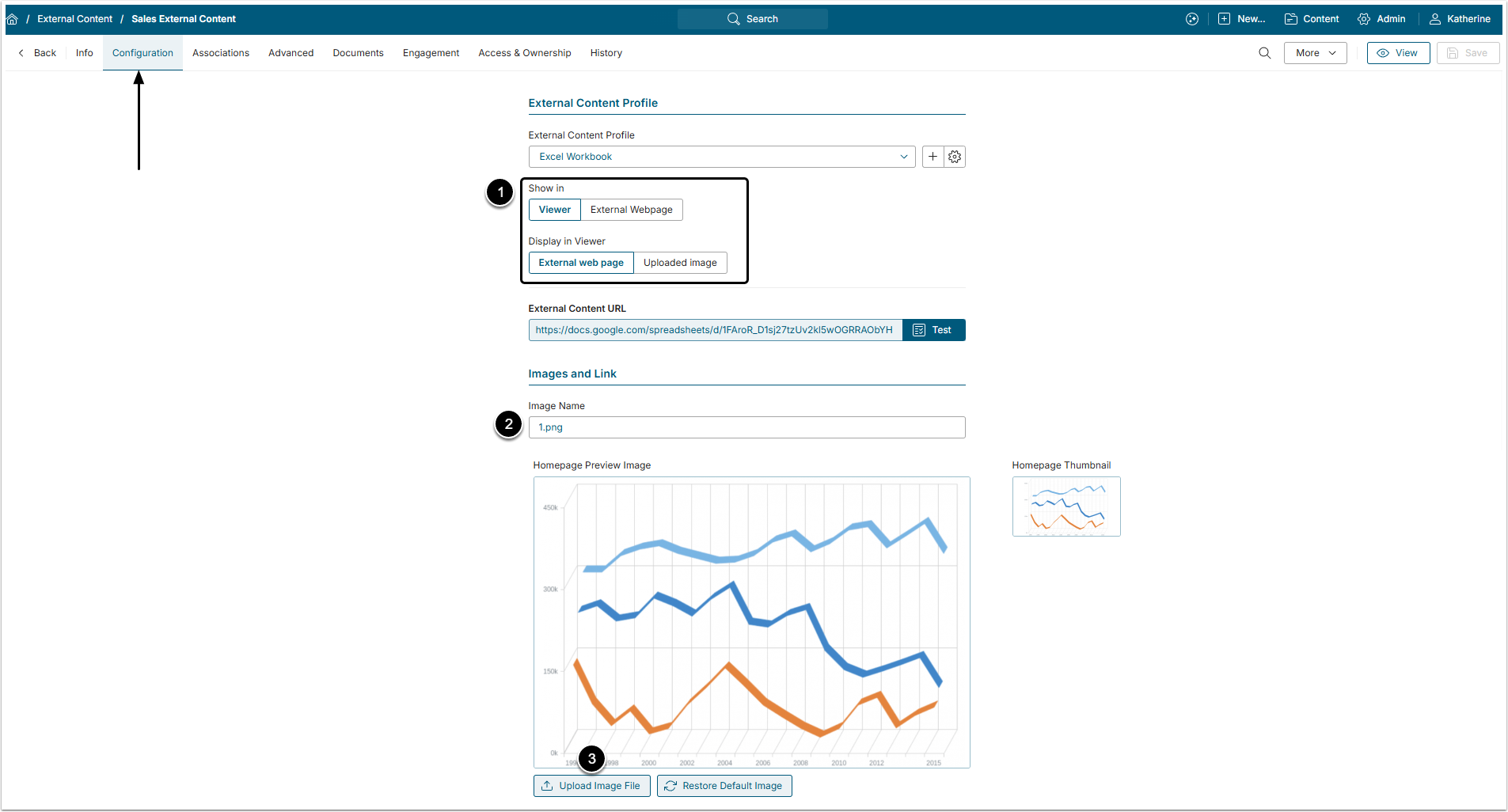Open External Content breadcrumb link
1508x812 pixels.
tap(75, 19)
